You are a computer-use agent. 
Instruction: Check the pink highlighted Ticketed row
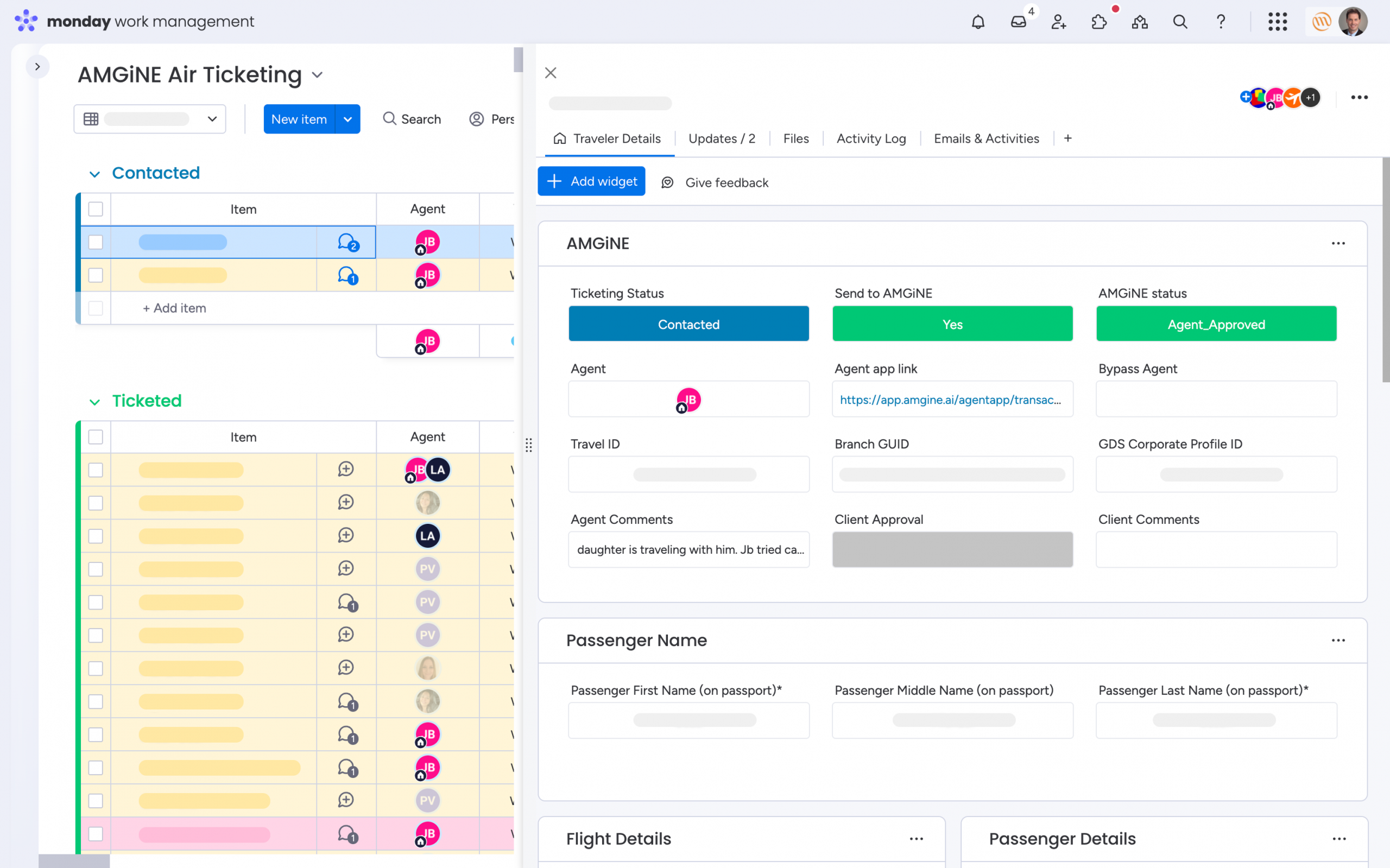(x=96, y=834)
